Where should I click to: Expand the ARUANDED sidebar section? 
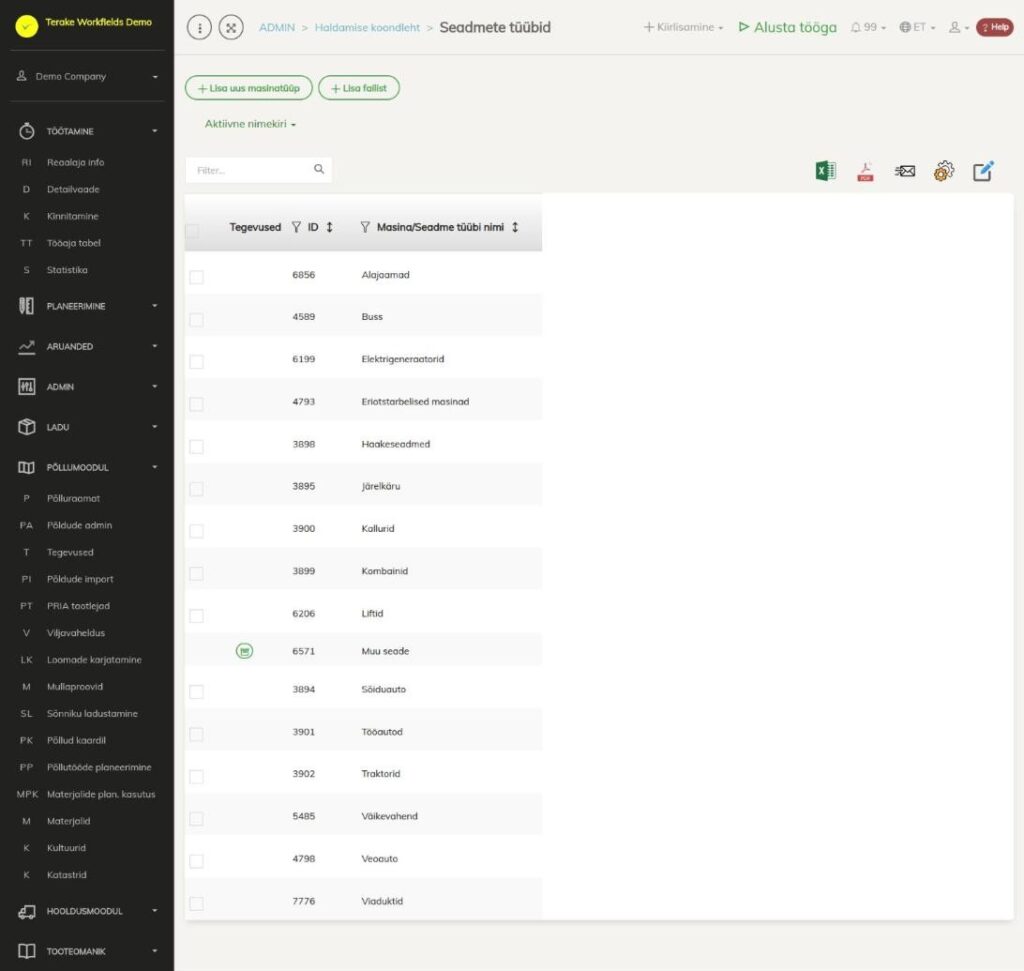(x=87, y=347)
